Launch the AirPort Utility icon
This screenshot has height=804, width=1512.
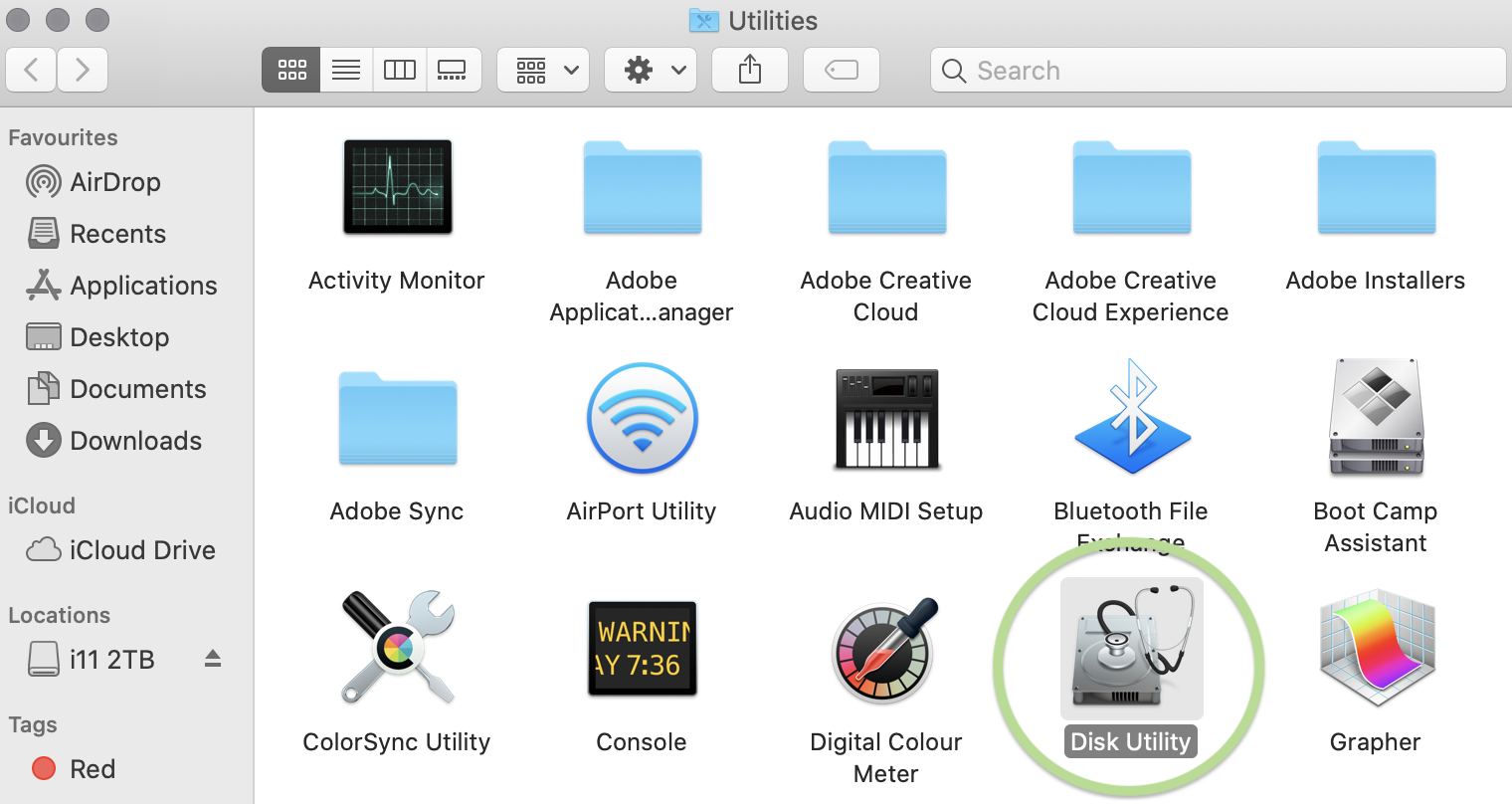pyautogui.click(x=642, y=418)
